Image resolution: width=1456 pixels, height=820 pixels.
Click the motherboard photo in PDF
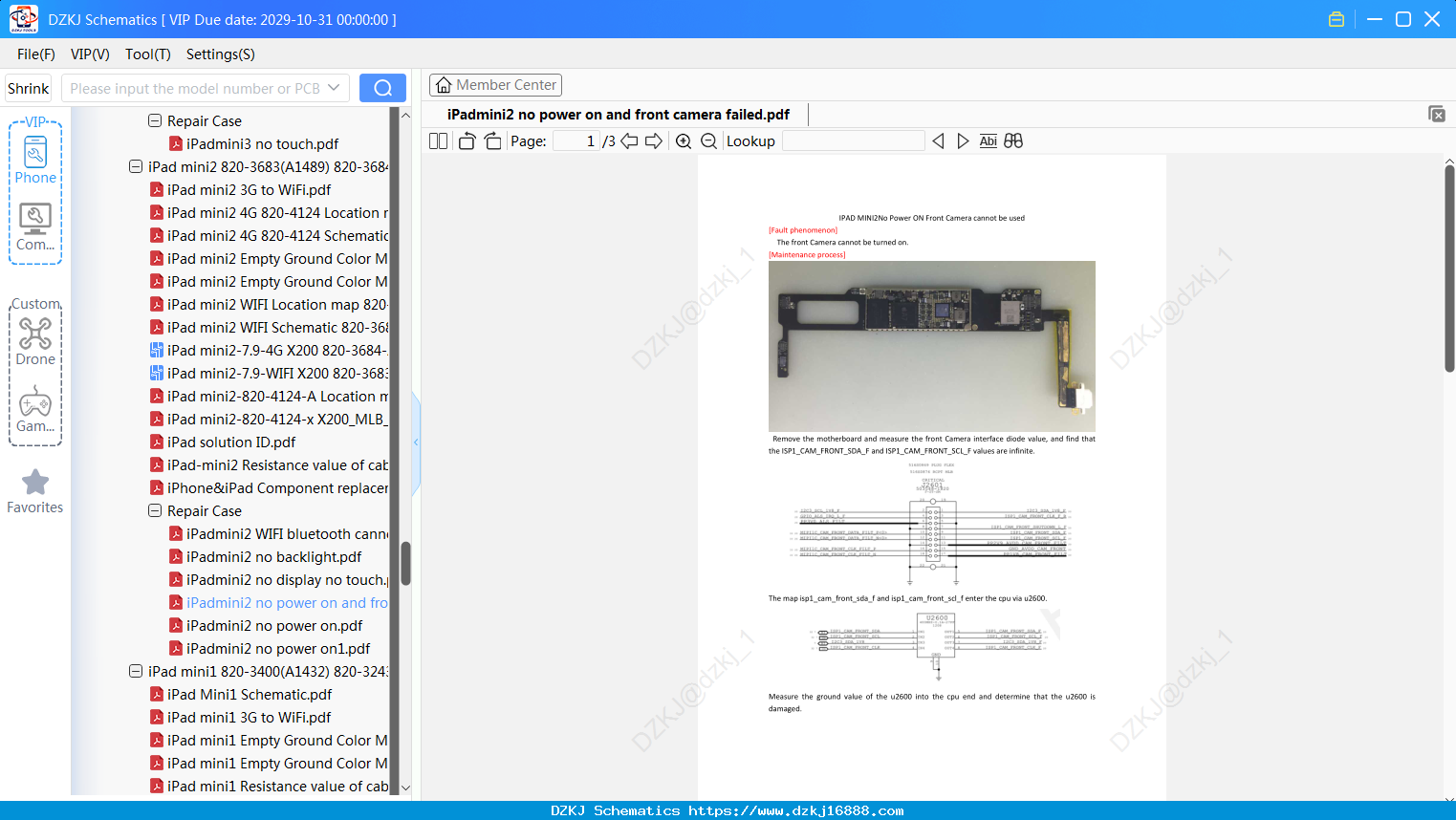click(932, 346)
